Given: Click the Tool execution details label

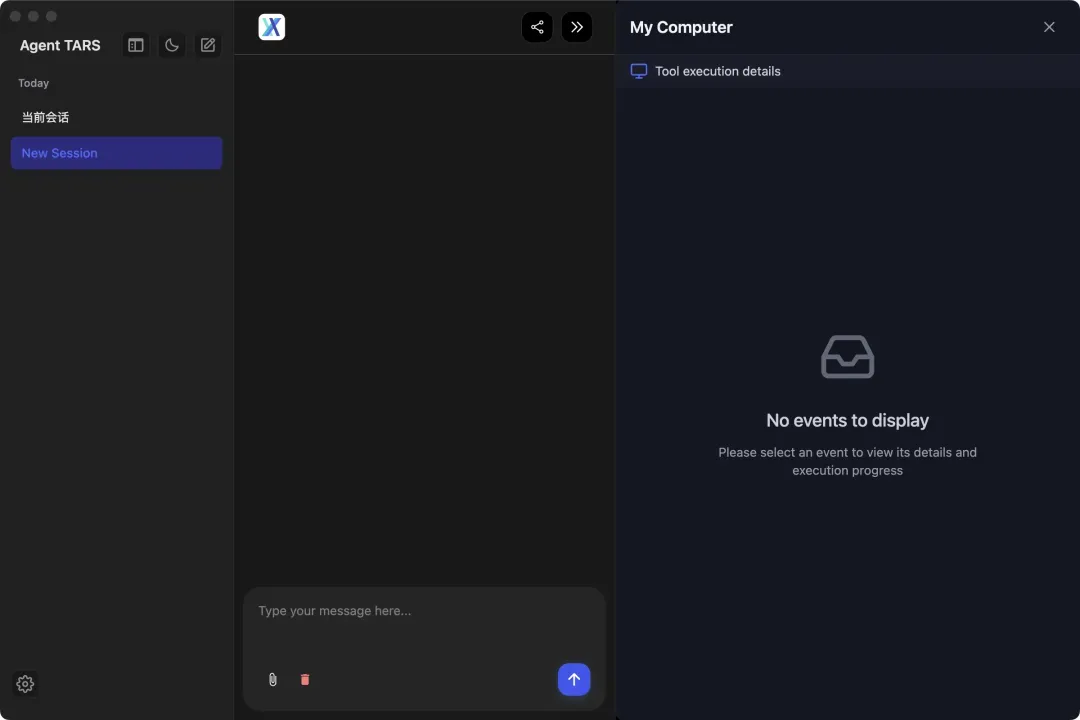Looking at the screenshot, I should coord(718,71).
